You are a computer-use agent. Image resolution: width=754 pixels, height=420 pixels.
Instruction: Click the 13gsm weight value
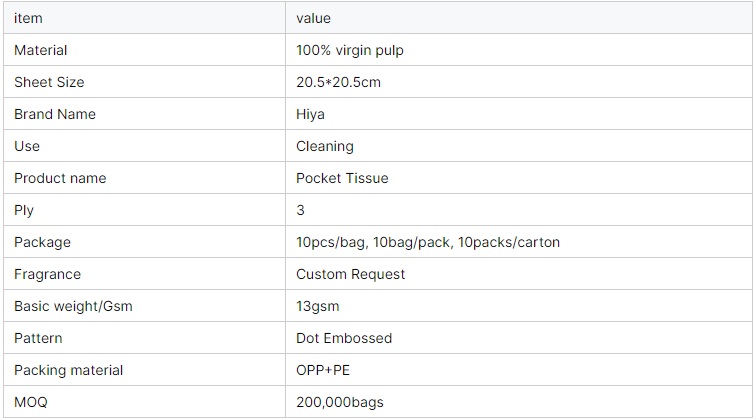click(x=317, y=306)
